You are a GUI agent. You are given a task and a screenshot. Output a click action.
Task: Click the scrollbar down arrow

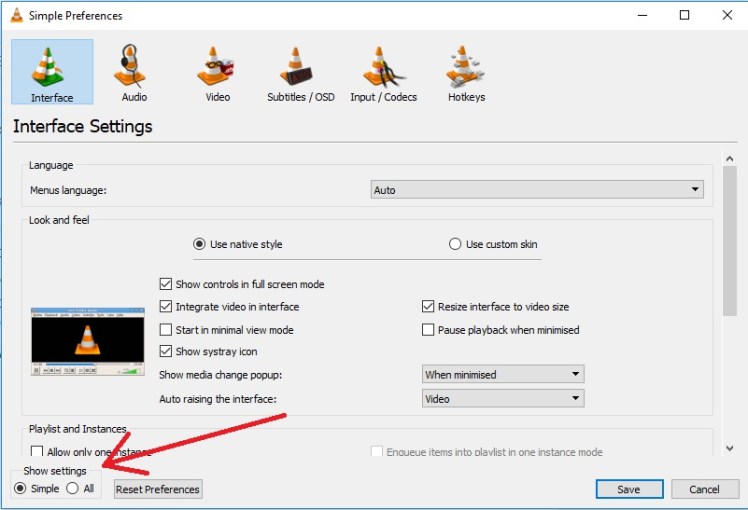click(729, 449)
